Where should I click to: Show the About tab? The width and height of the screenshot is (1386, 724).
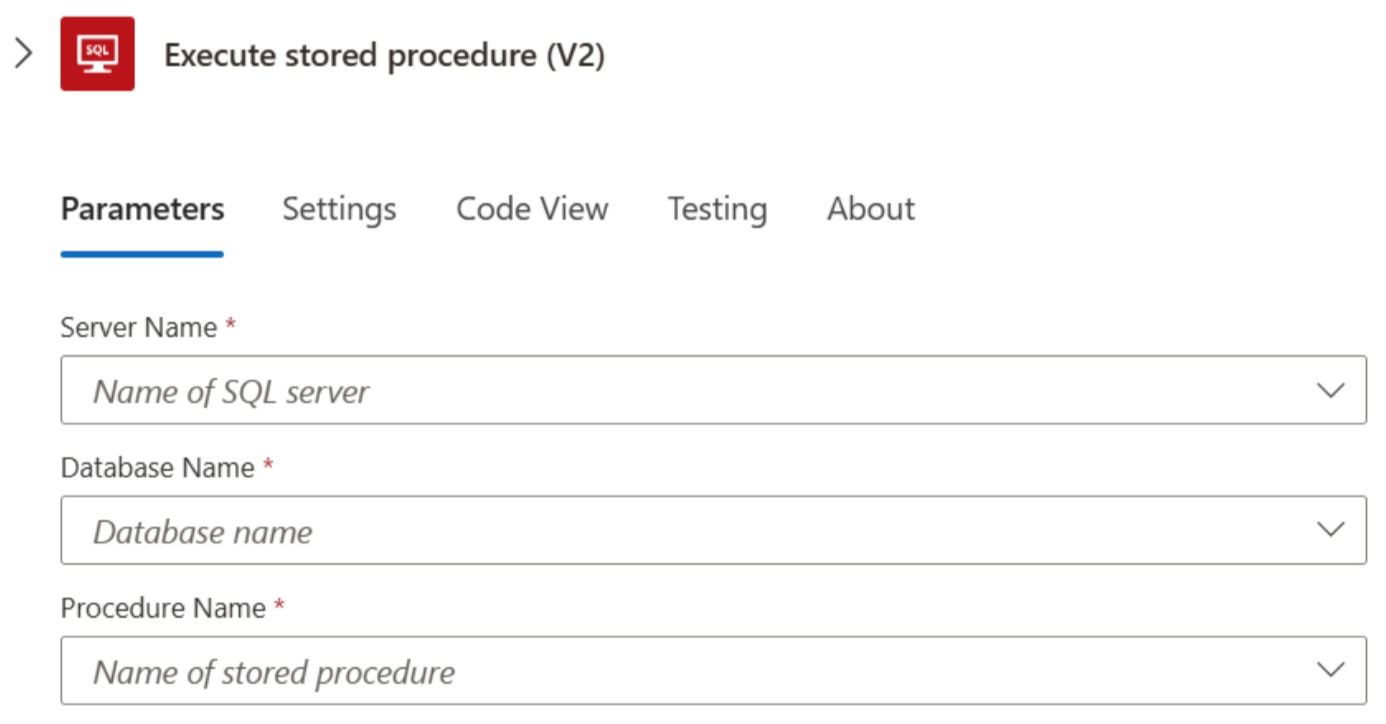click(871, 209)
